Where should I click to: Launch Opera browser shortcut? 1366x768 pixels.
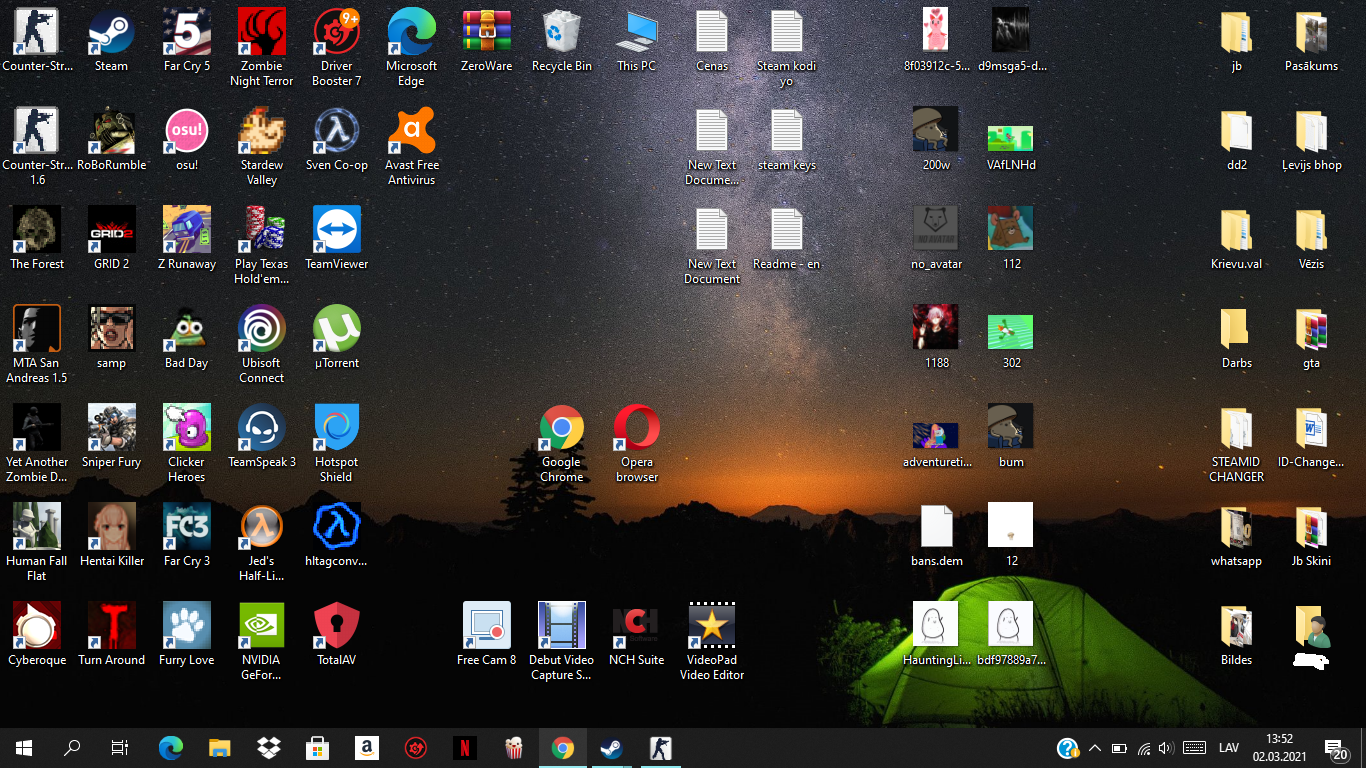tap(637, 444)
